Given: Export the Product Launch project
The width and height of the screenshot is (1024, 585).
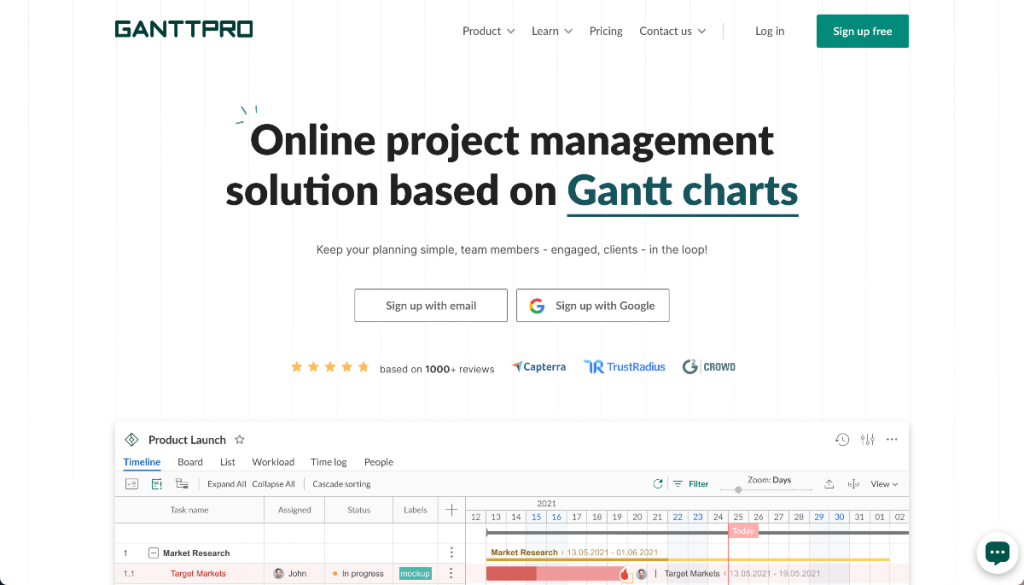Looking at the screenshot, I should [x=828, y=483].
